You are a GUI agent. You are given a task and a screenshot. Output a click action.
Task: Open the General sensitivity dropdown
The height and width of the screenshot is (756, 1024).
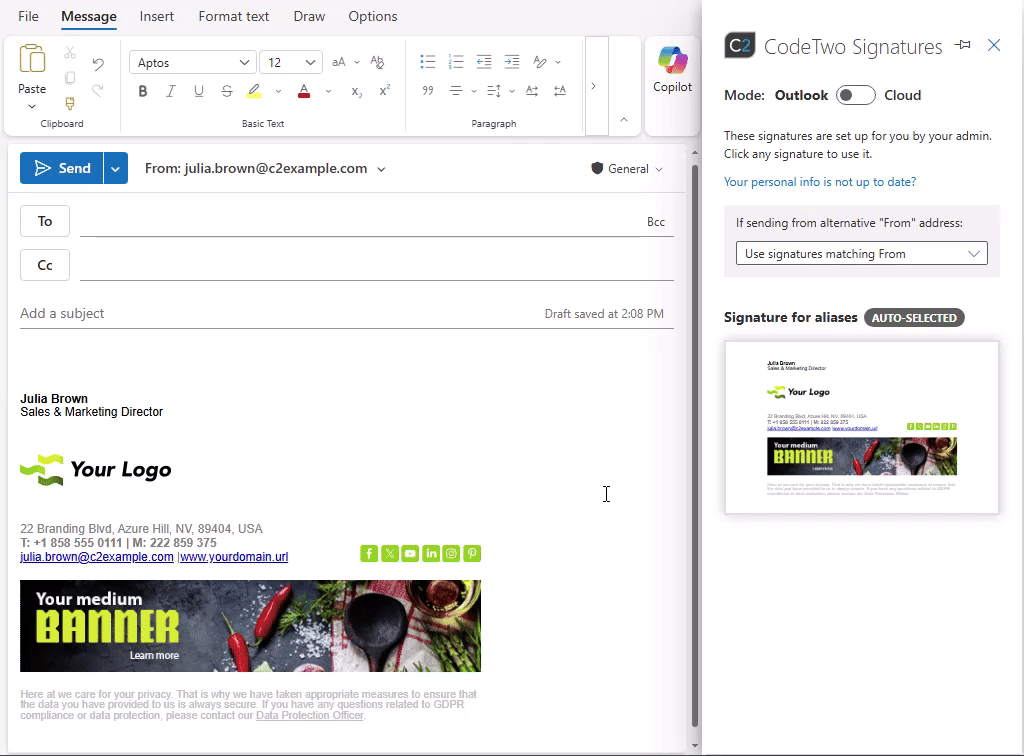point(627,169)
